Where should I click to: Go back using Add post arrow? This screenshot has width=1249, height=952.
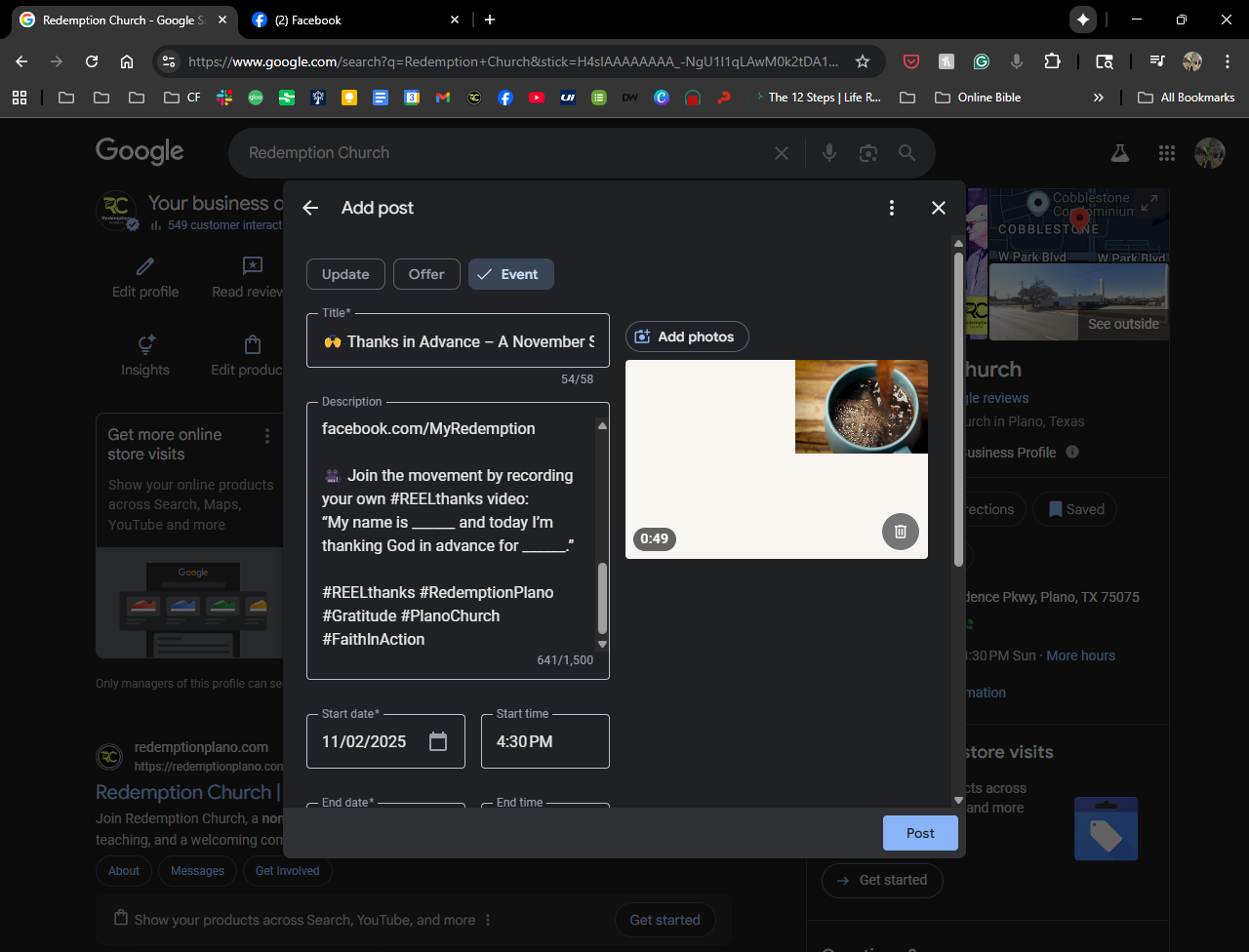coord(310,208)
